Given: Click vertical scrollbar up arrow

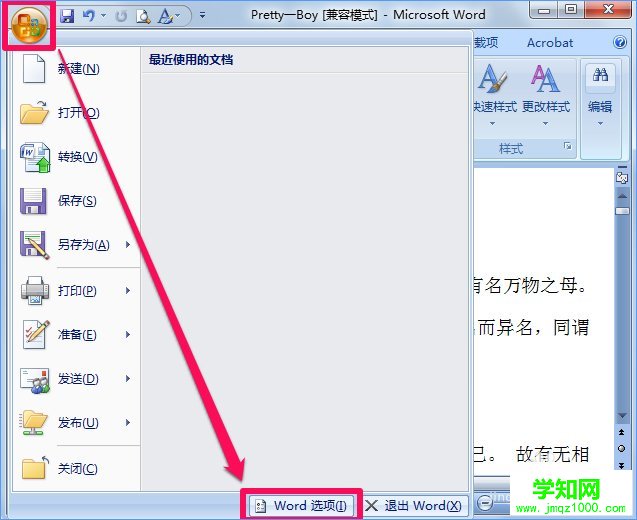Looking at the screenshot, I should pyautogui.click(x=622, y=196).
